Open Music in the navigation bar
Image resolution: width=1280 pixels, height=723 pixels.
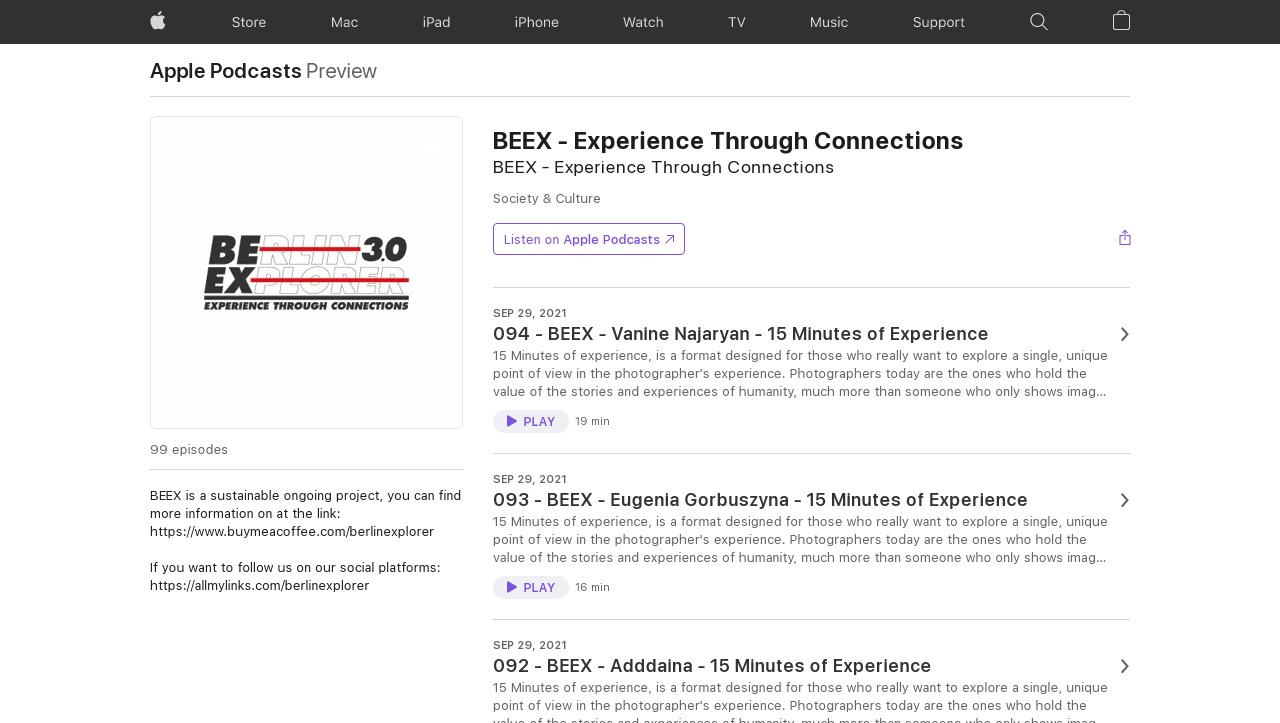829,22
